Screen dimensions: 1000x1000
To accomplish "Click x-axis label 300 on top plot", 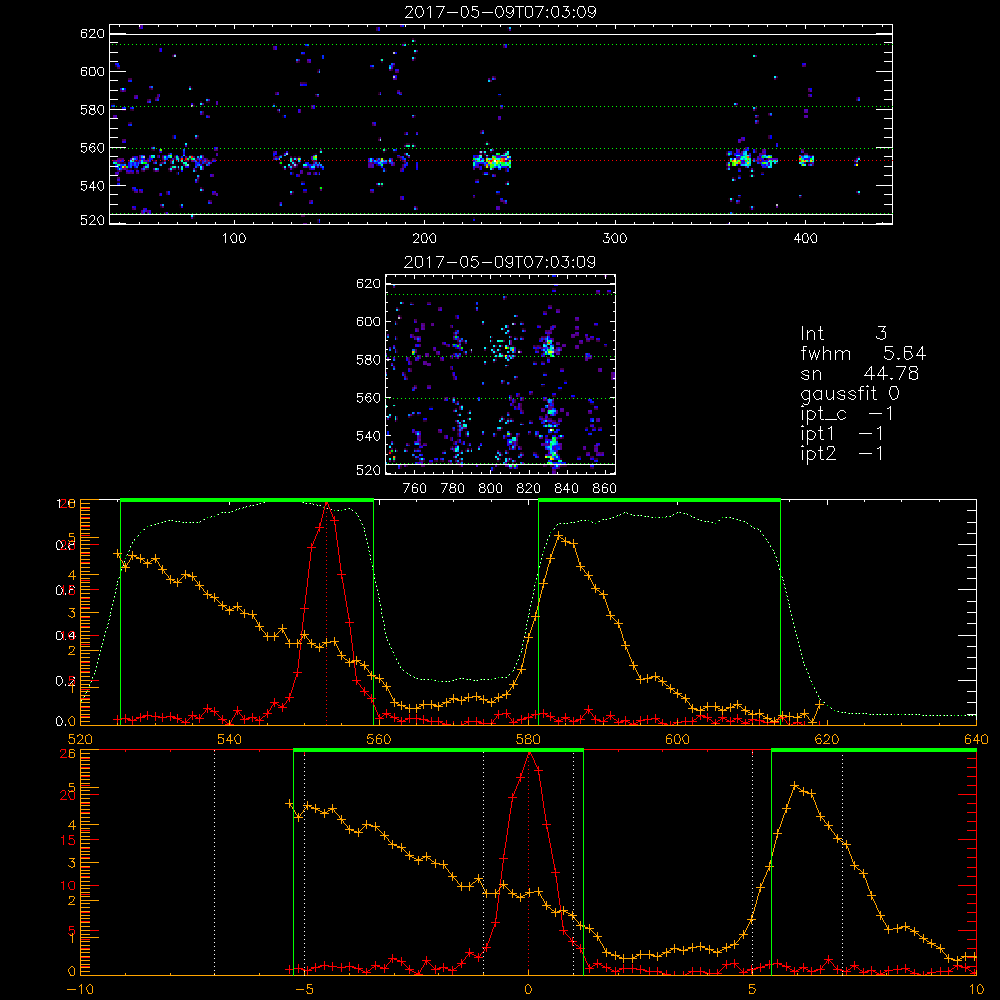I will pos(615,239).
